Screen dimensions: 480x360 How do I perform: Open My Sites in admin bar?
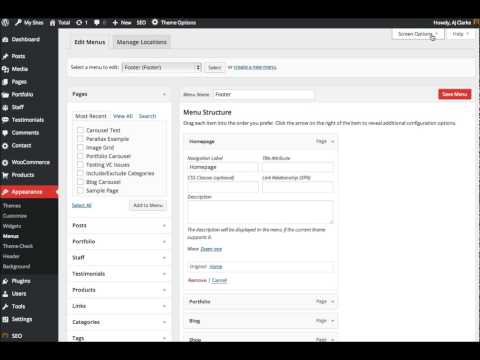click(29, 22)
